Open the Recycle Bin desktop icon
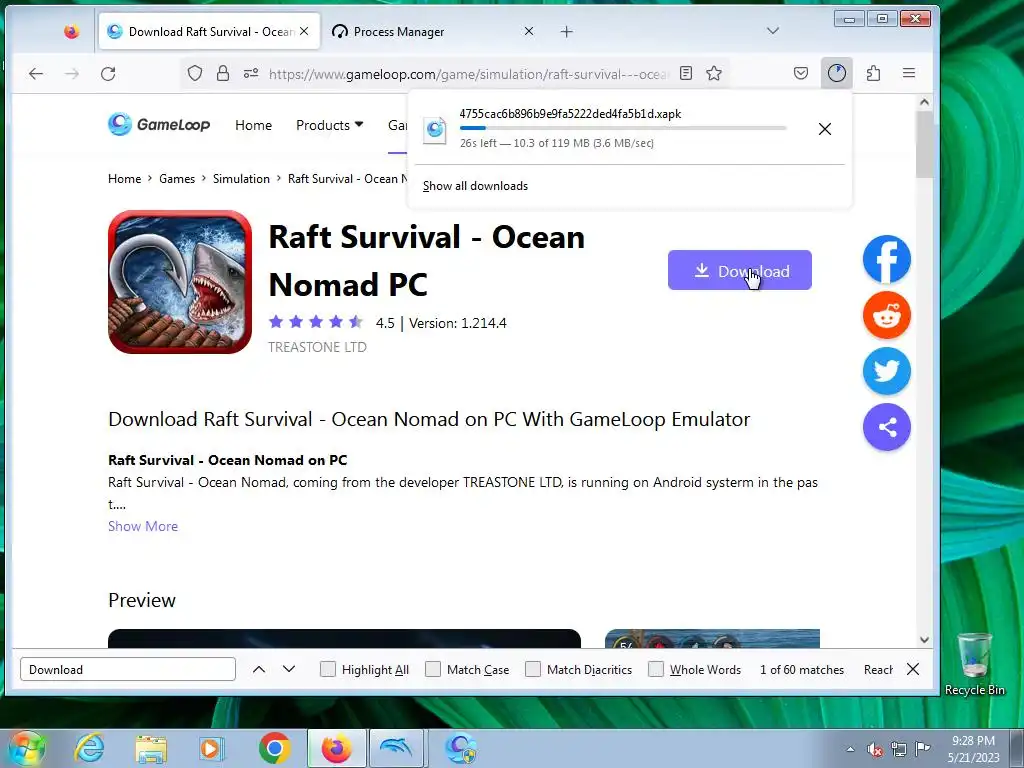The height and width of the screenshot is (768, 1024). coord(974,664)
